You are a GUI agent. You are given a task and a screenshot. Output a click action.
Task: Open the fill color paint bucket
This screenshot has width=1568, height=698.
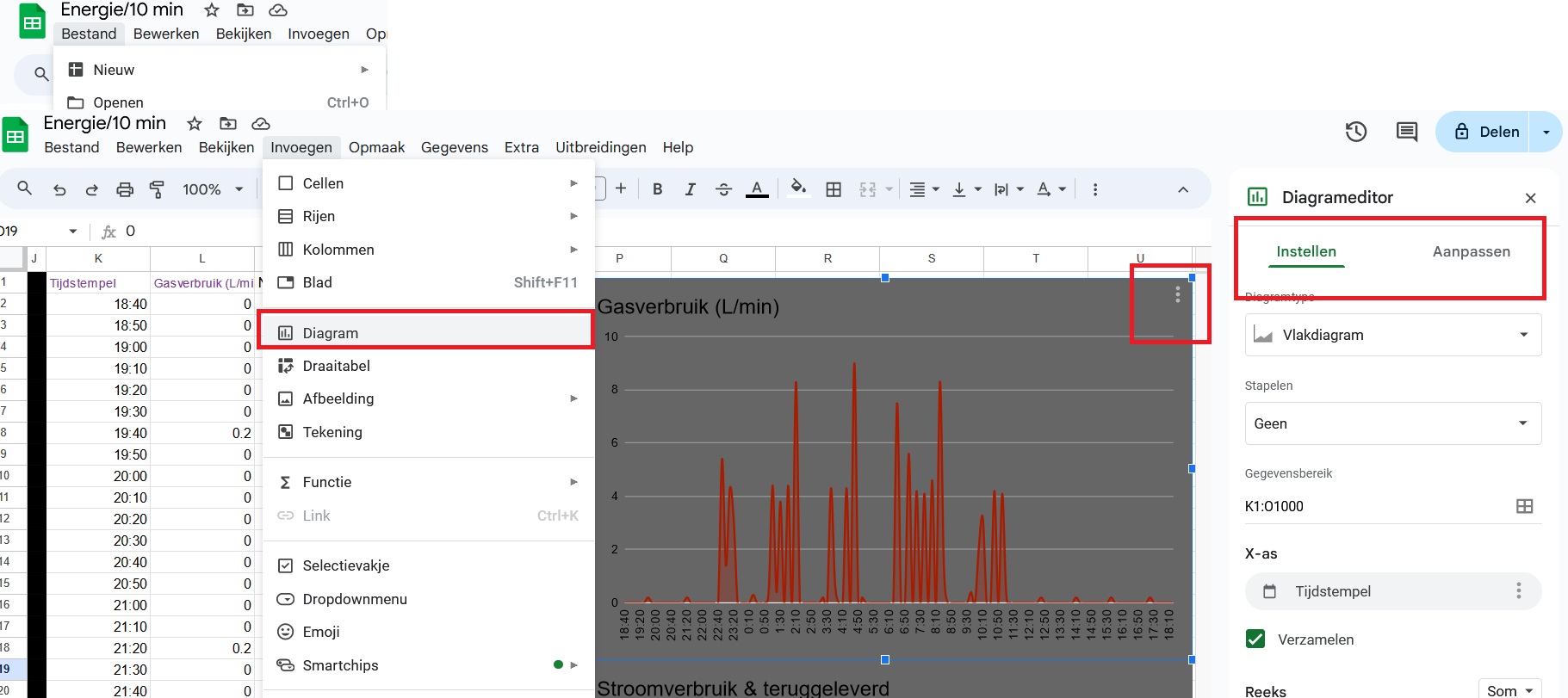pyautogui.click(x=798, y=188)
